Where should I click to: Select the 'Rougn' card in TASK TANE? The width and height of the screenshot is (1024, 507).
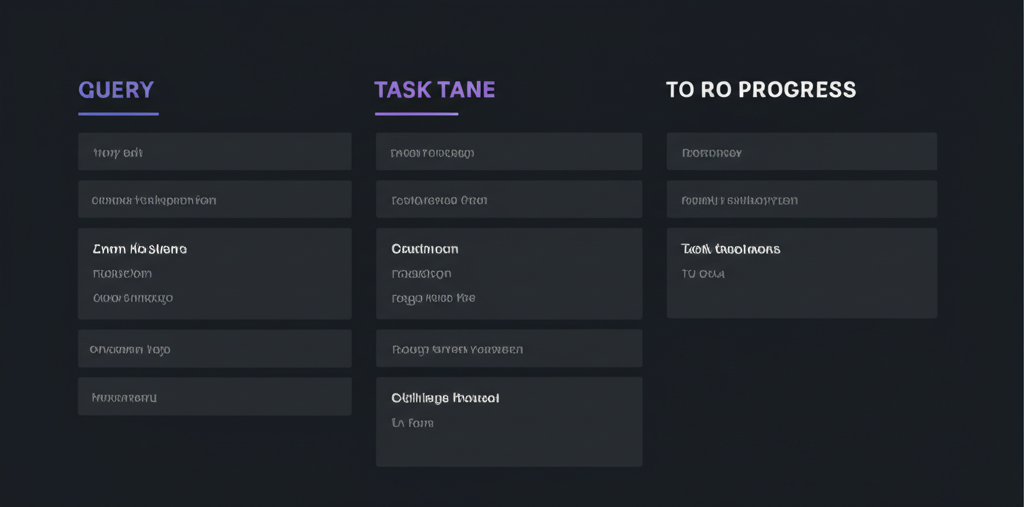pos(508,349)
